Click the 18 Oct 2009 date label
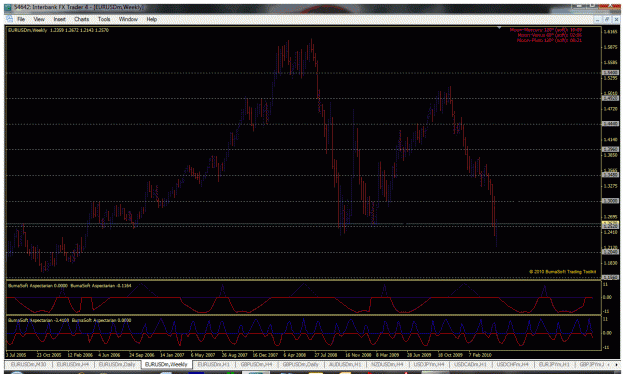The height and width of the screenshot is (374, 625). pyautogui.click(x=450, y=355)
